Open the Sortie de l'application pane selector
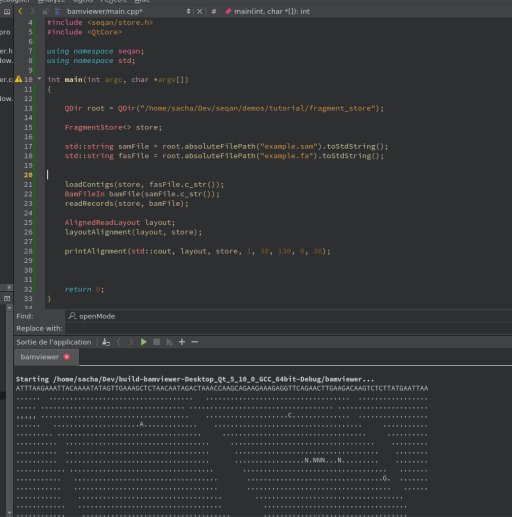This screenshot has width=512, height=517. (x=54, y=342)
